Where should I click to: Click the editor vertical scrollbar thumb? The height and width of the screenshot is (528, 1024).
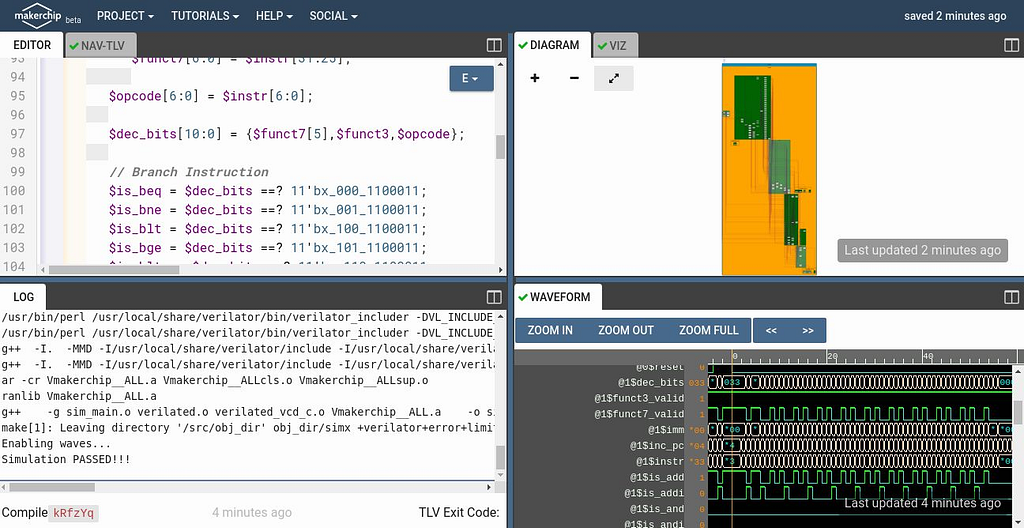(x=500, y=147)
